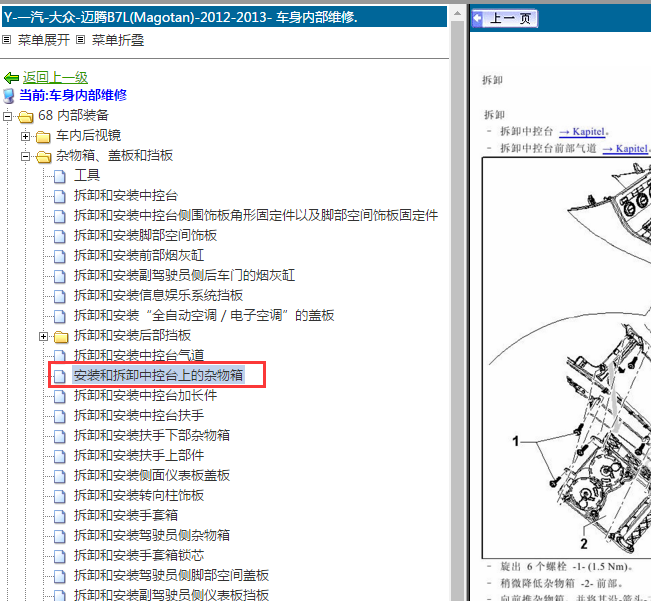
Task: Click the document icon beside 工具
Action: tap(60, 176)
